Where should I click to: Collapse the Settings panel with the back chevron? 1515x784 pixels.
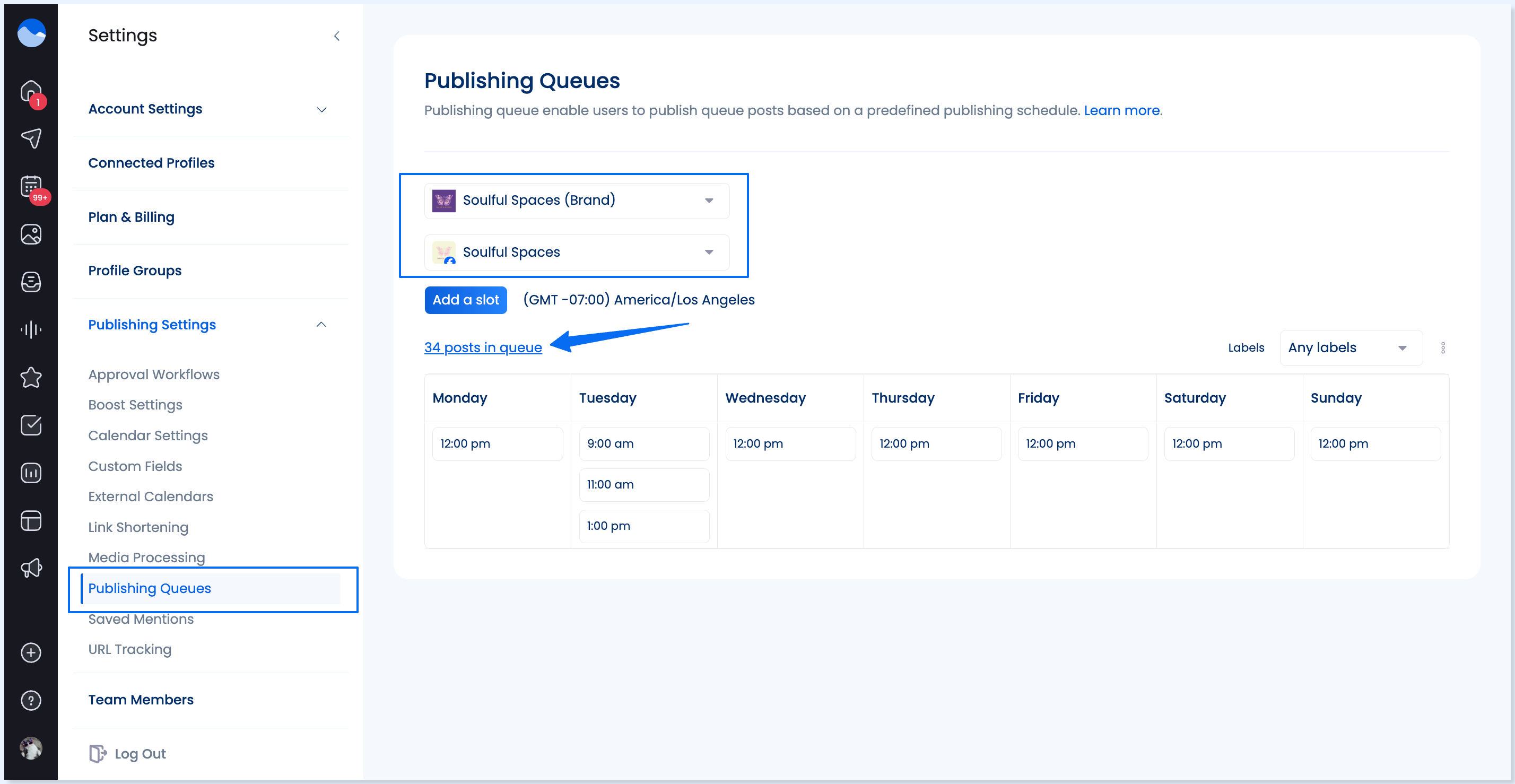(x=336, y=36)
